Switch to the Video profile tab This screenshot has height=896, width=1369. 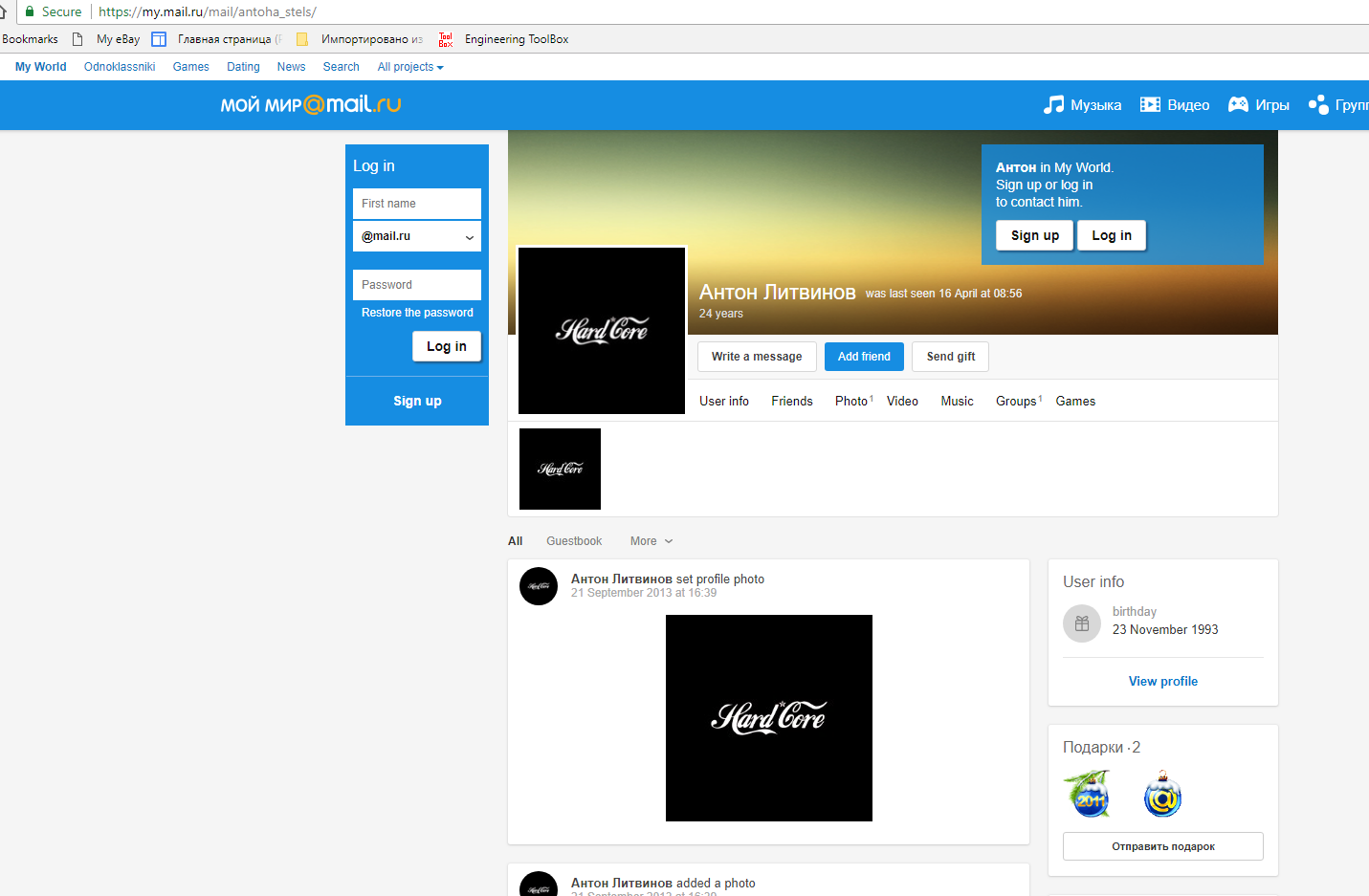click(902, 401)
